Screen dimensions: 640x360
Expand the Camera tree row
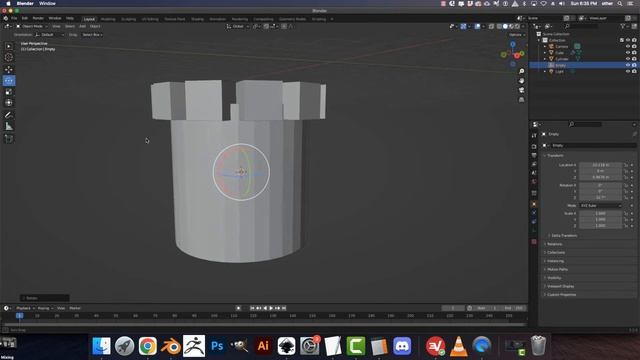pyautogui.click(x=544, y=47)
